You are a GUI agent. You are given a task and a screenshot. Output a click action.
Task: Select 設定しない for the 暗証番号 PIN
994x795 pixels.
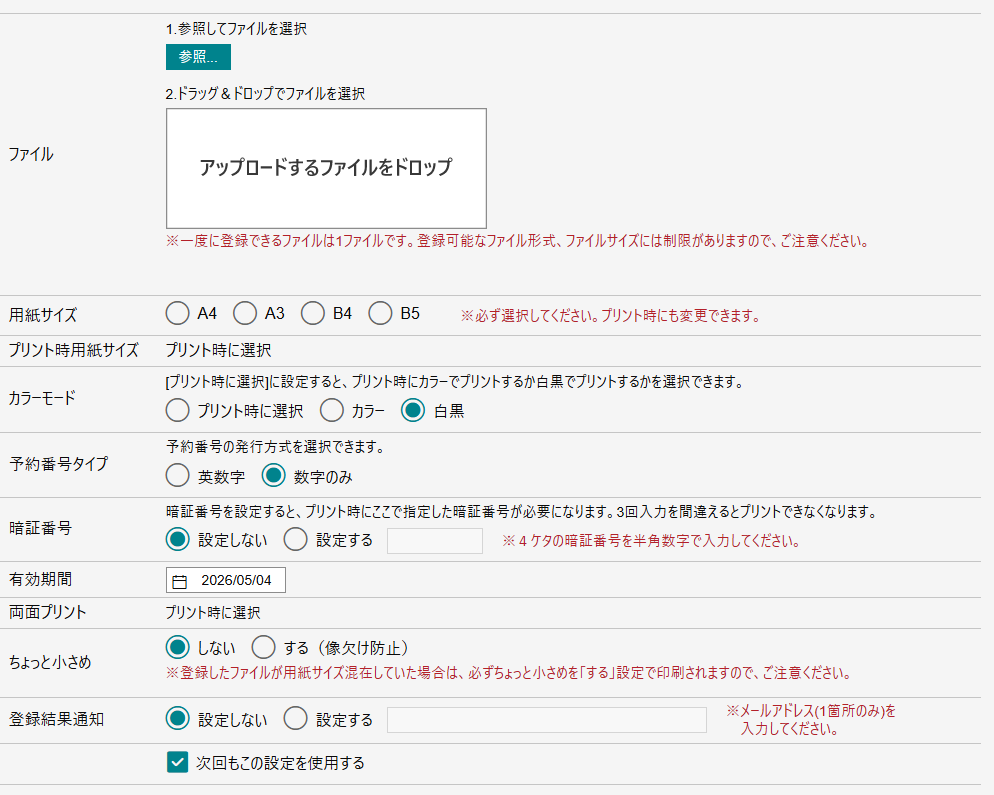point(177,539)
